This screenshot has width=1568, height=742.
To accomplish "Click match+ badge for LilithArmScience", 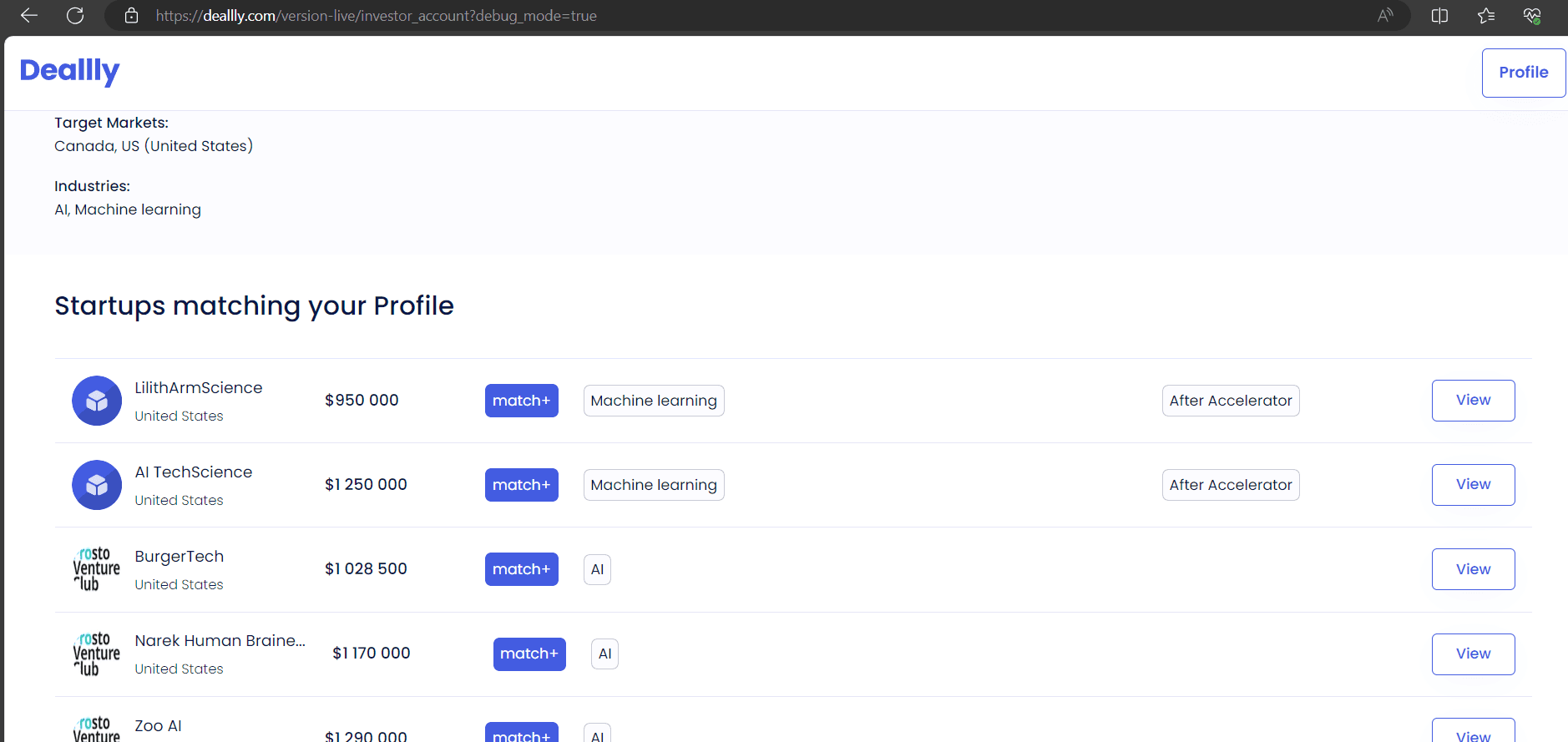I will coord(522,401).
